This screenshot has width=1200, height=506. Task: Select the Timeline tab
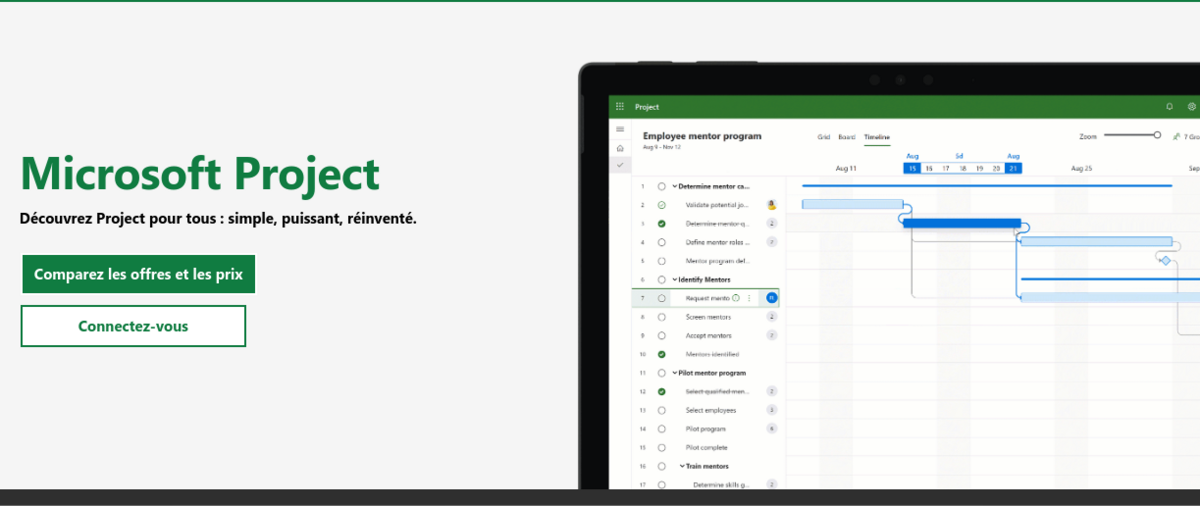tap(877, 136)
